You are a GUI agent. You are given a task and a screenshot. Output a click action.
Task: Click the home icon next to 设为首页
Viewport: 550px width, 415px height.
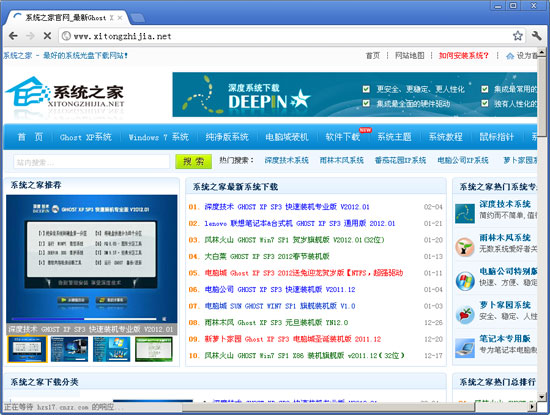click(510, 56)
